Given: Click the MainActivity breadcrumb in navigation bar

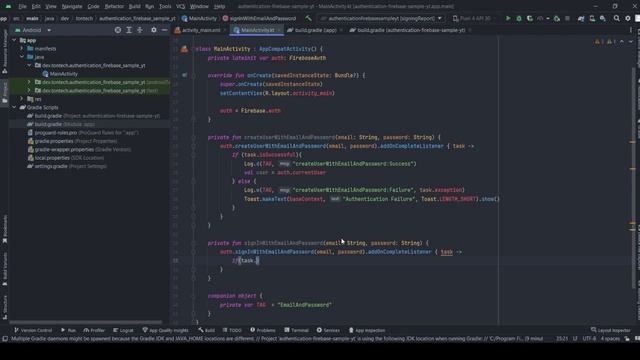Looking at the screenshot, I should click(x=199, y=18).
